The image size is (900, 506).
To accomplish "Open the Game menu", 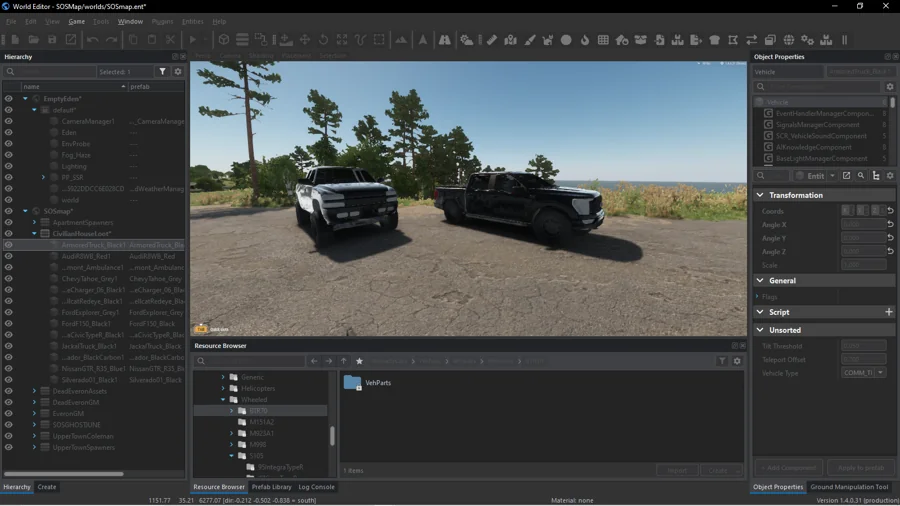I will tap(76, 21).
